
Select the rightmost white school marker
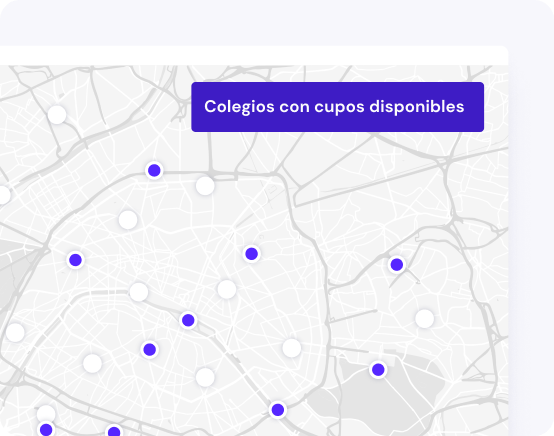point(424,319)
